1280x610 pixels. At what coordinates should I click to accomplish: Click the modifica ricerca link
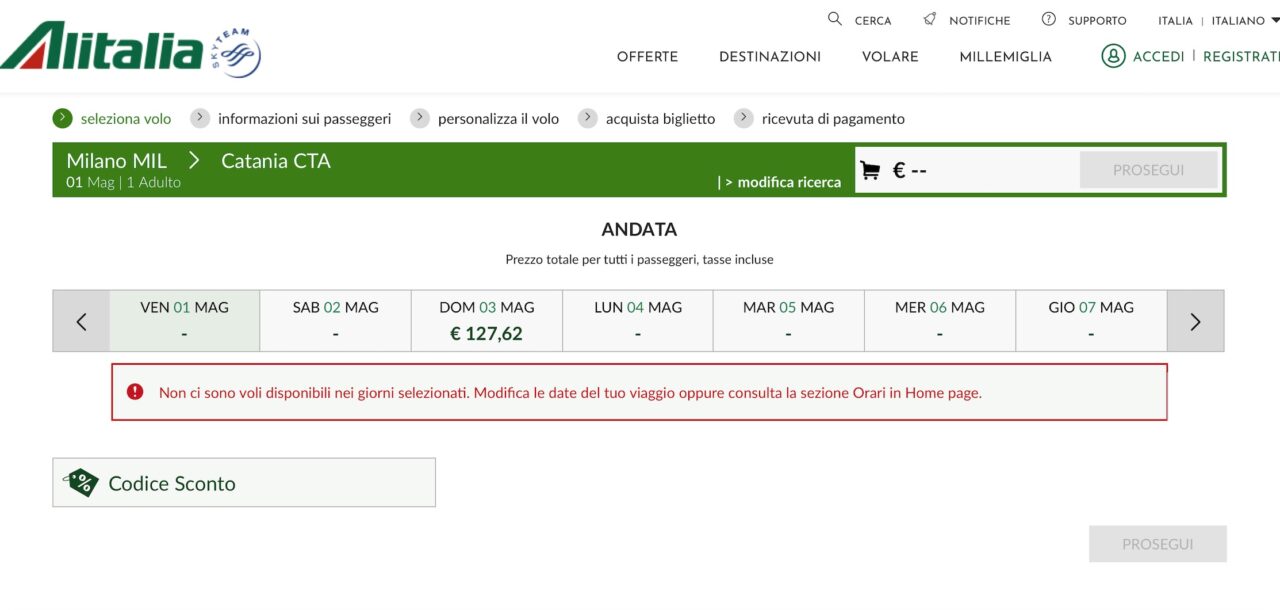(x=789, y=183)
